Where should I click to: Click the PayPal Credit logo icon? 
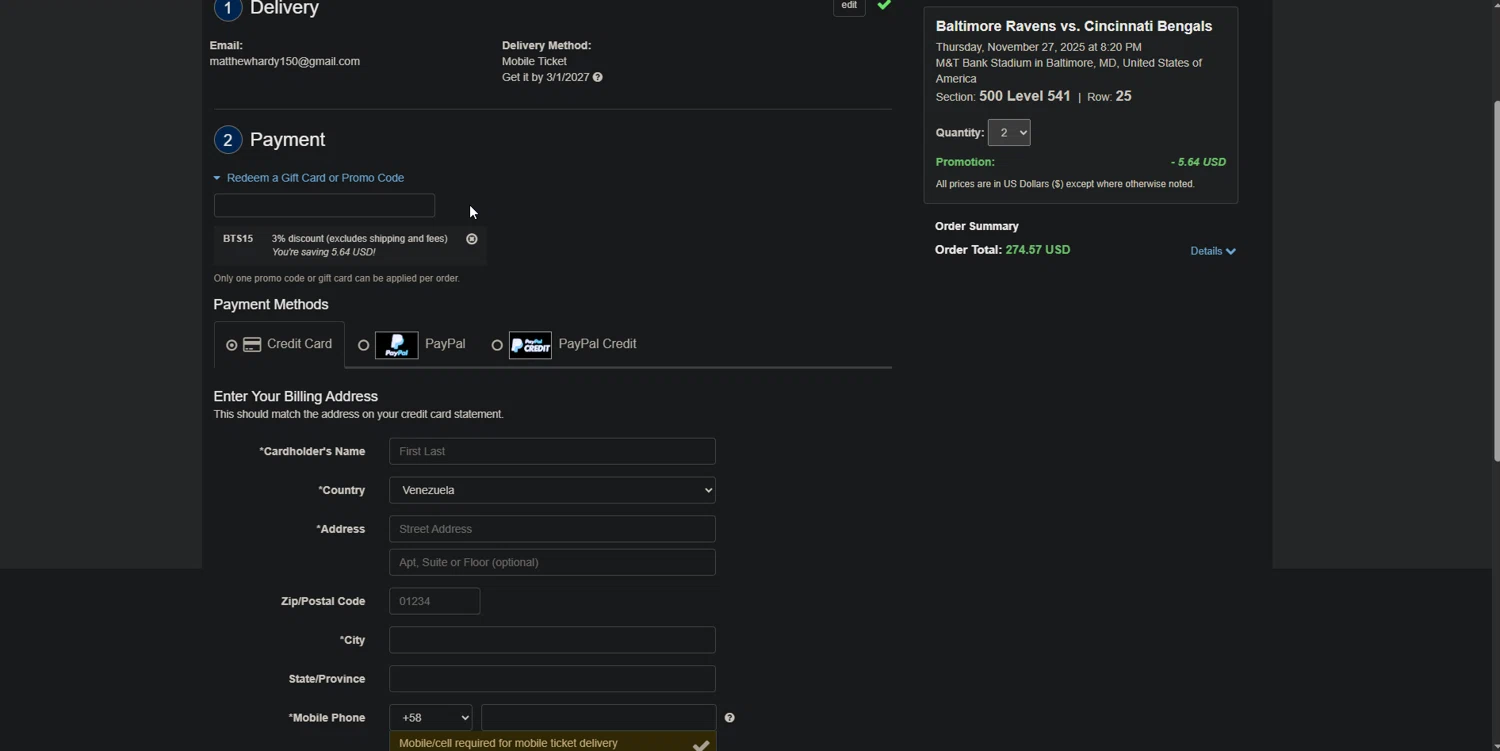530,345
